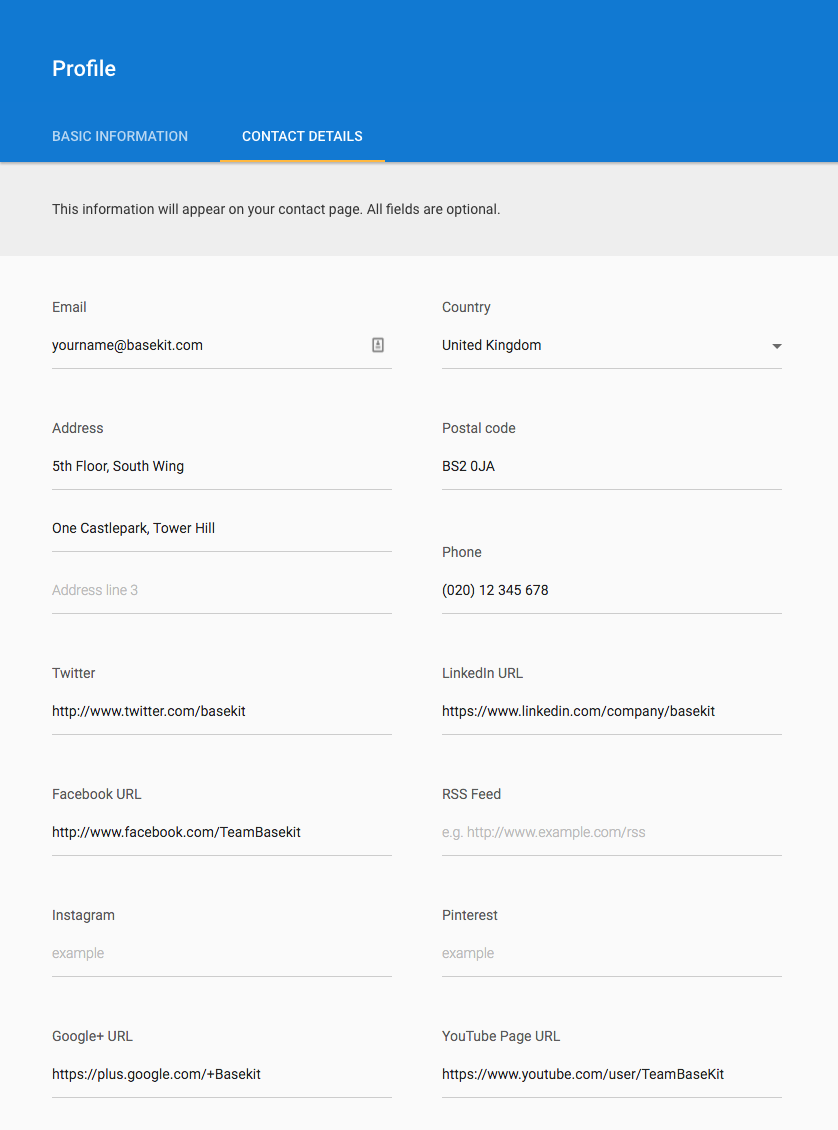
Task: Focus the first Address line field
Action: (222, 466)
